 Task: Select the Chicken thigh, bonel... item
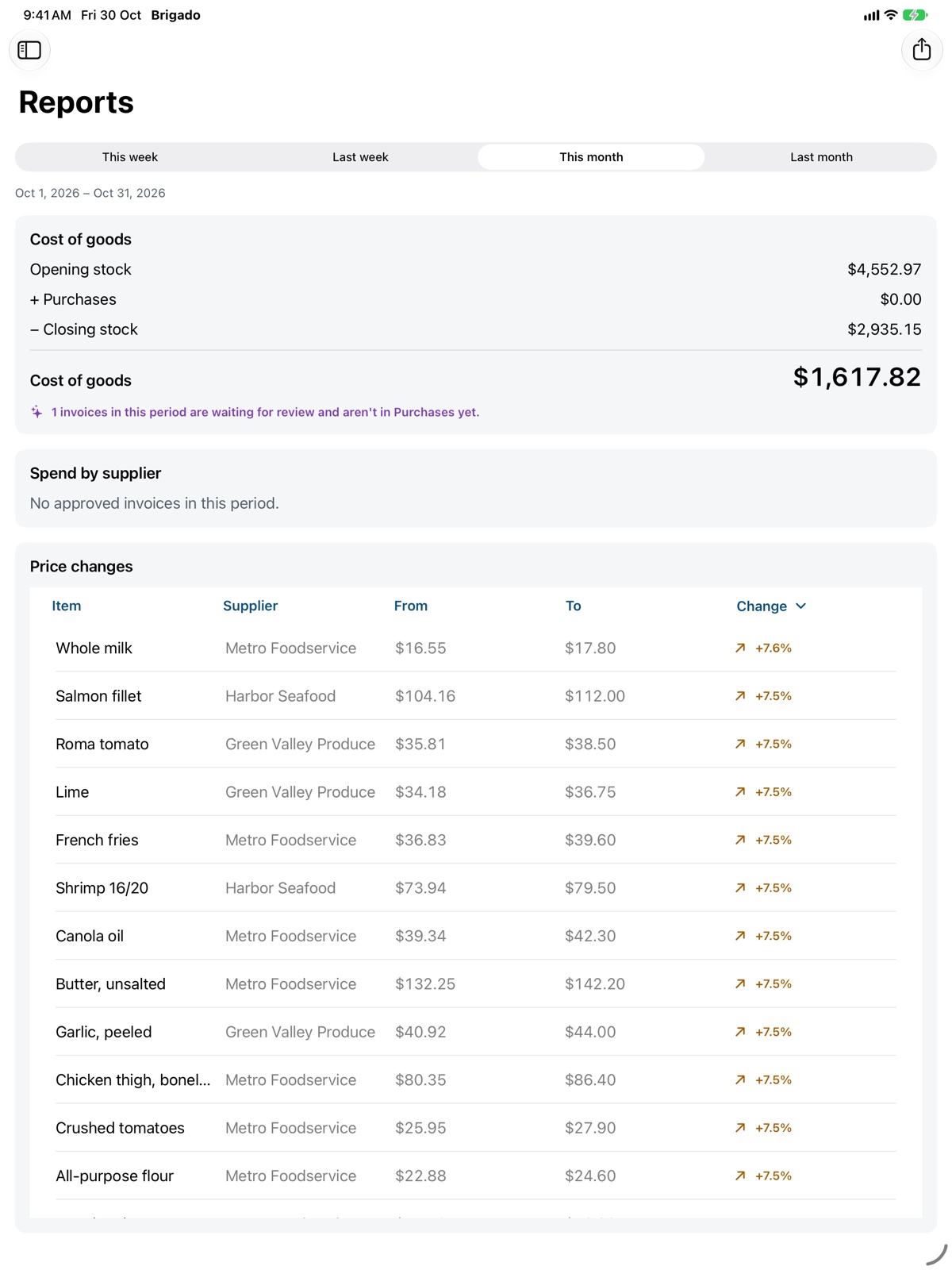click(133, 1080)
